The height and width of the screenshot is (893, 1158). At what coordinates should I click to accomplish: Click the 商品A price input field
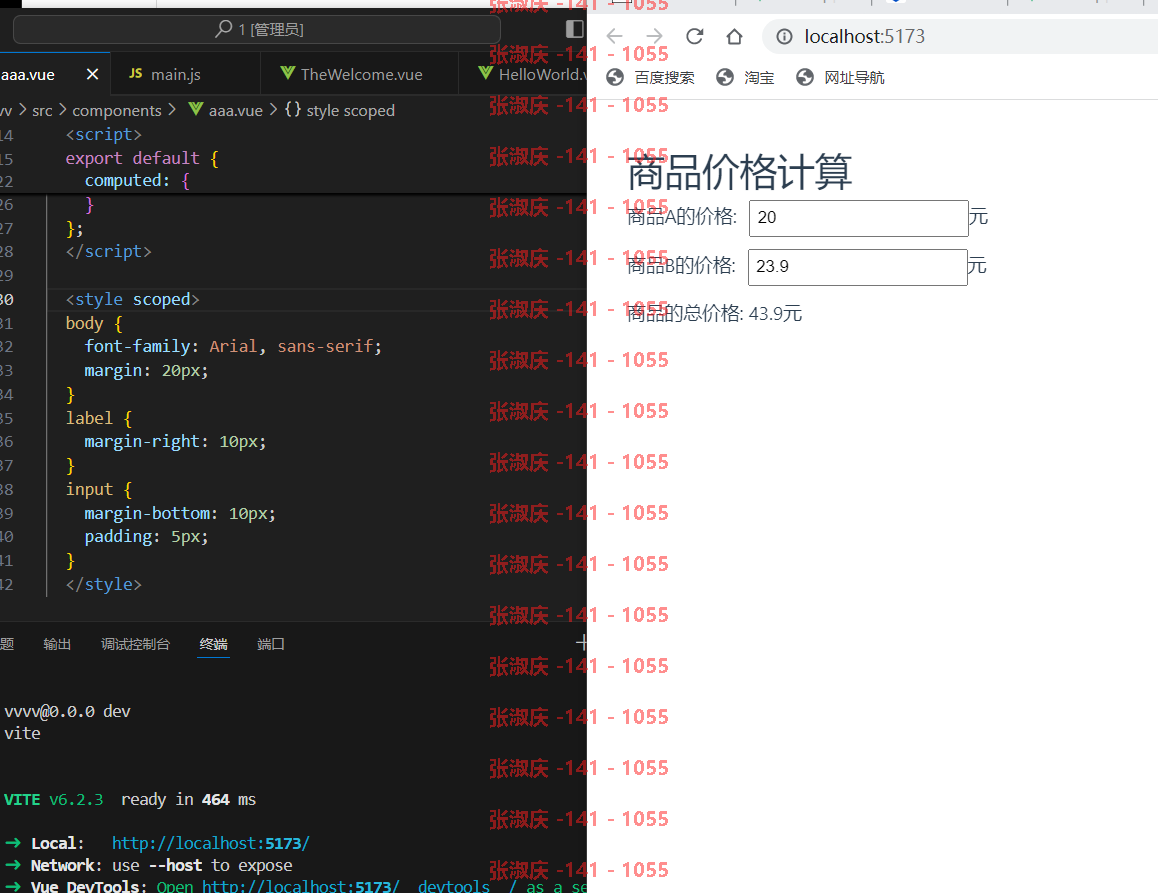(x=858, y=218)
